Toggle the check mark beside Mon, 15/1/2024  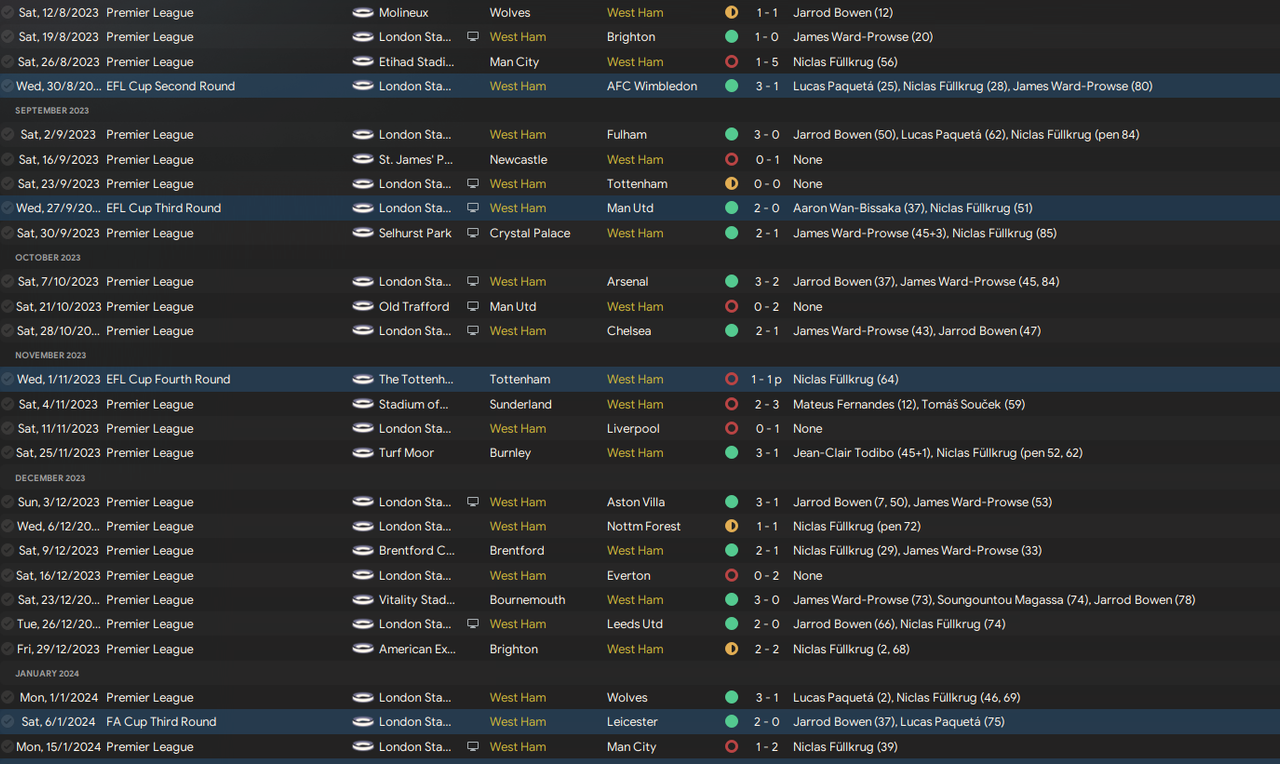pyautogui.click(x=8, y=747)
